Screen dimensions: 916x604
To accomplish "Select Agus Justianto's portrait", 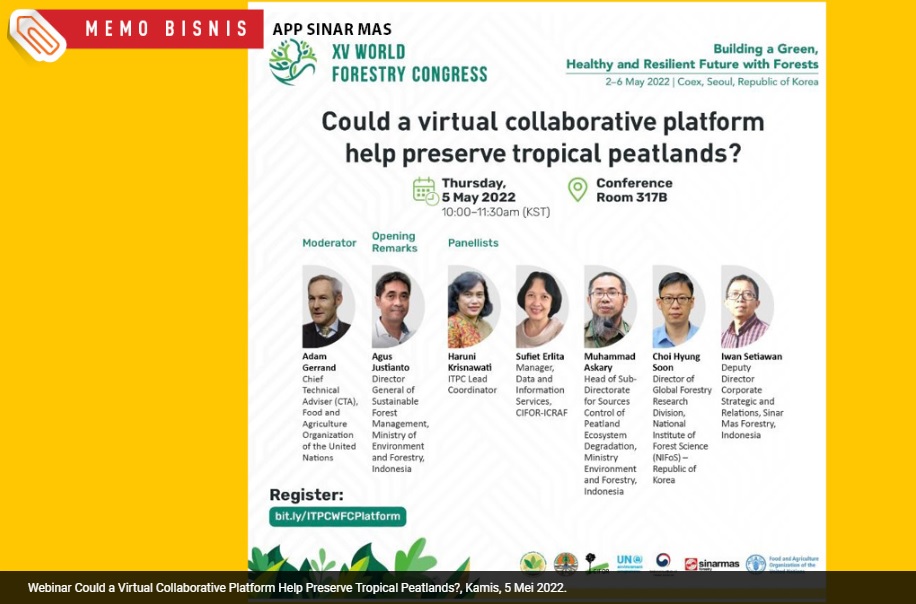I will click(x=396, y=306).
